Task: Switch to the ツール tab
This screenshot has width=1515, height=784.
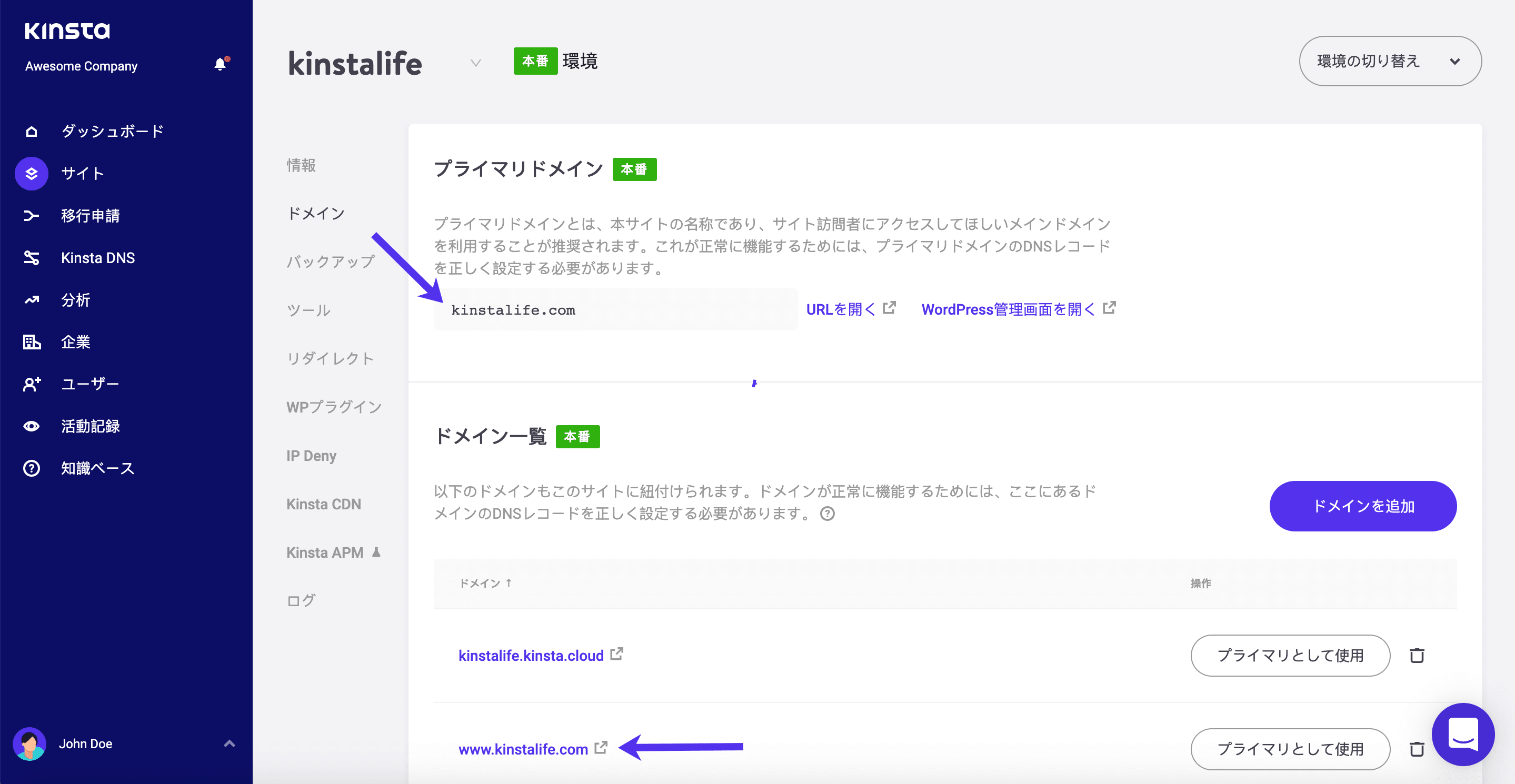Action: pos(309,310)
